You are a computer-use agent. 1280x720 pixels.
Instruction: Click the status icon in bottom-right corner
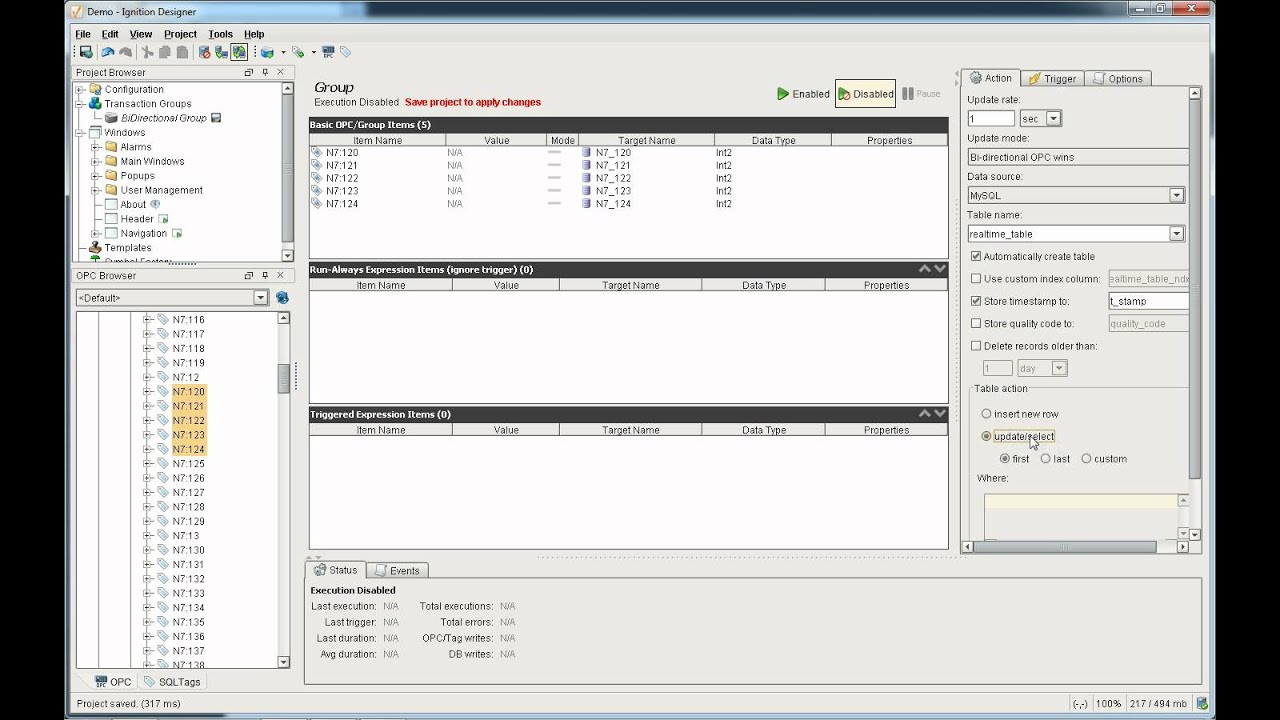[x=1202, y=703]
